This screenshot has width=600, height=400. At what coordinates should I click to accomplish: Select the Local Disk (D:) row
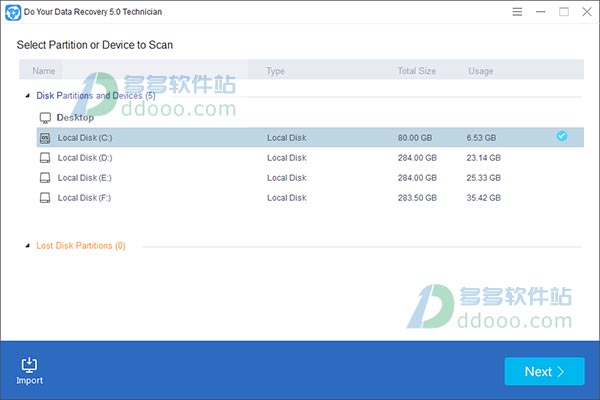[310, 158]
